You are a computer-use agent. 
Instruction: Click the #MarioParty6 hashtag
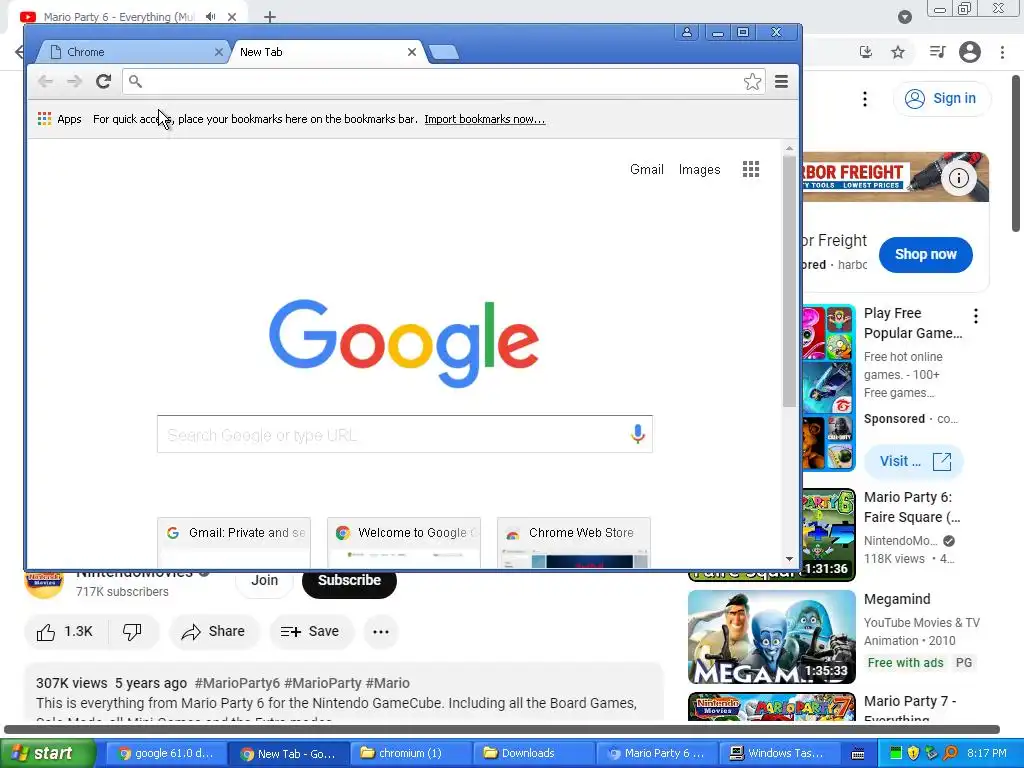[237, 683]
